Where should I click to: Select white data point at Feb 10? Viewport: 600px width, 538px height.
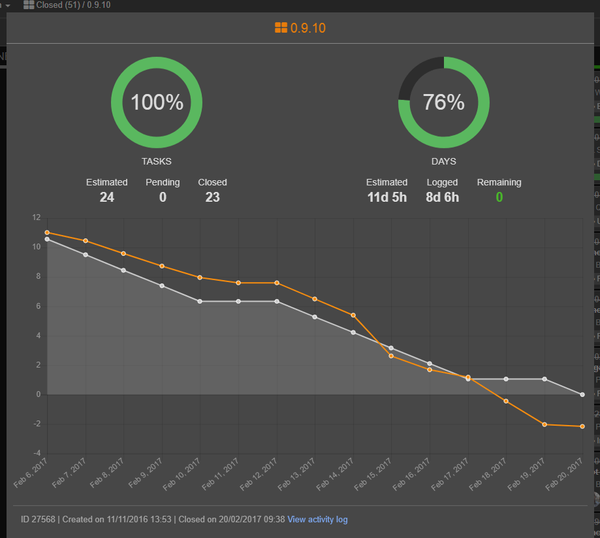click(x=200, y=301)
